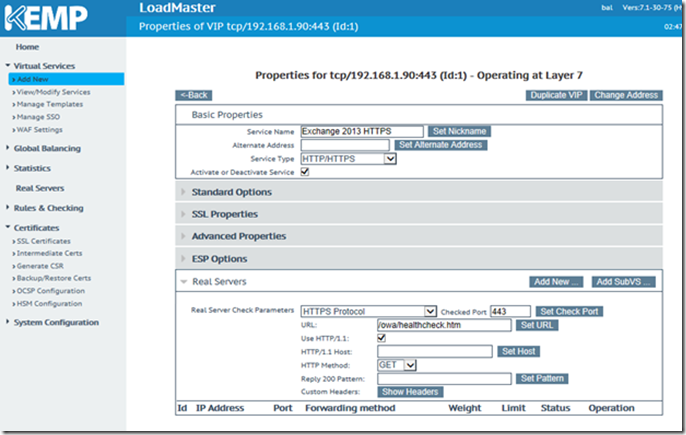Viewport: 686px width, 435px height.
Task: Open Generate CSR
Action: click(x=40, y=266)
